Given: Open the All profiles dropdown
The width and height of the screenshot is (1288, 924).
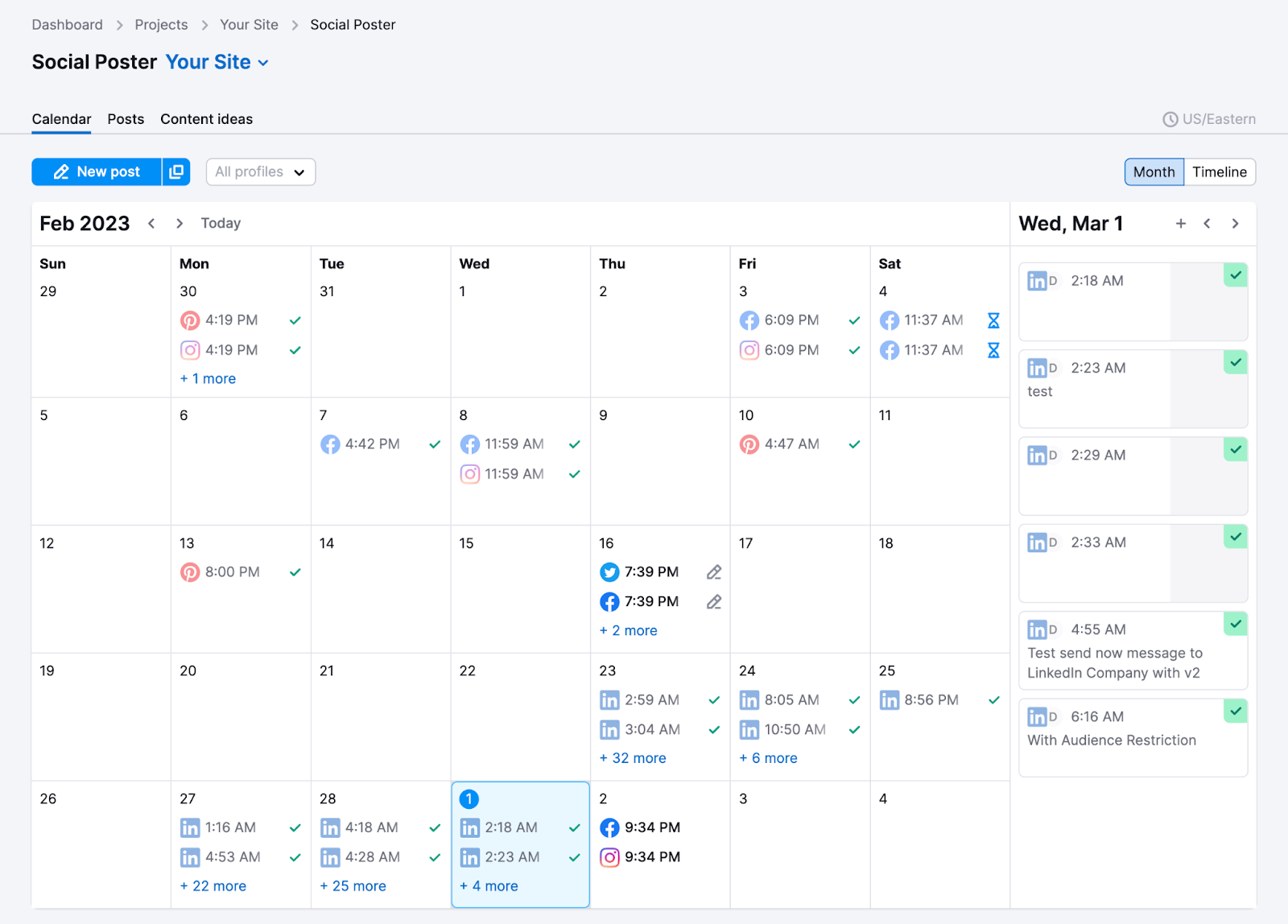Looking at the screenshot, I should pos(259,171).
